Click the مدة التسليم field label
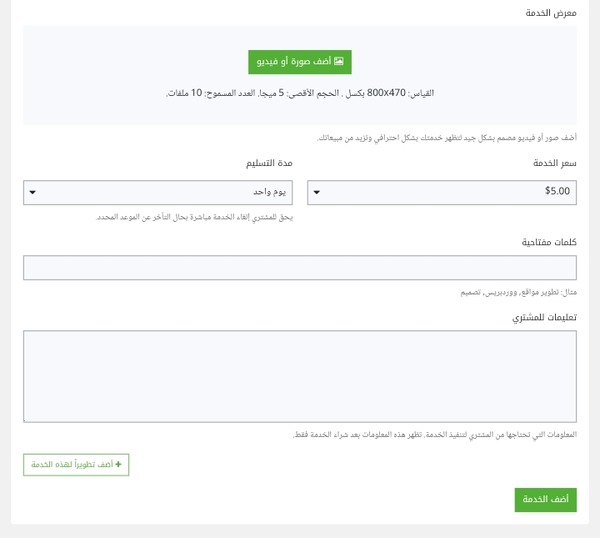This screenshot has height=538, width=600. [275, 162]
